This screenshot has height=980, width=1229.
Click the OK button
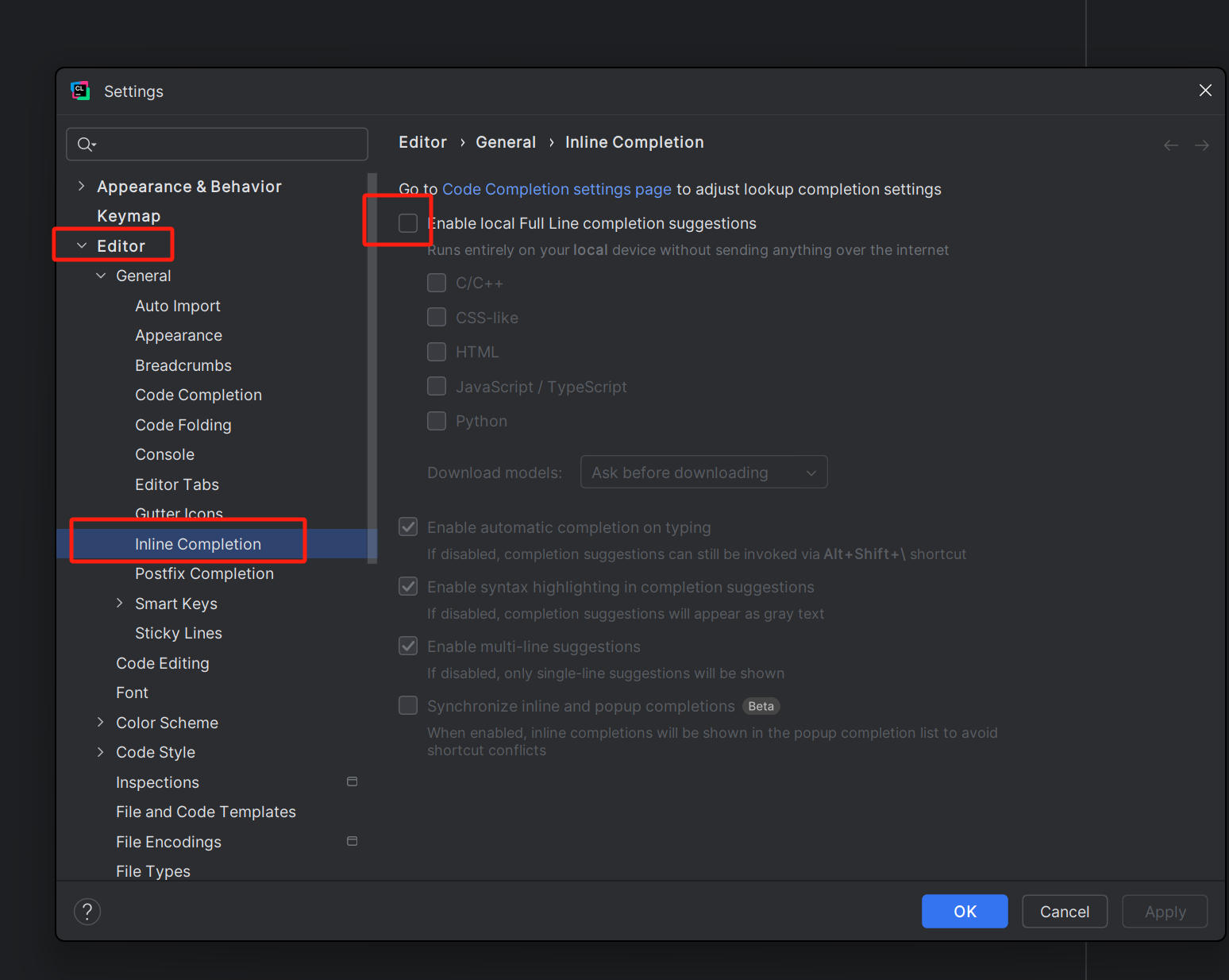(x=965, y=912)
